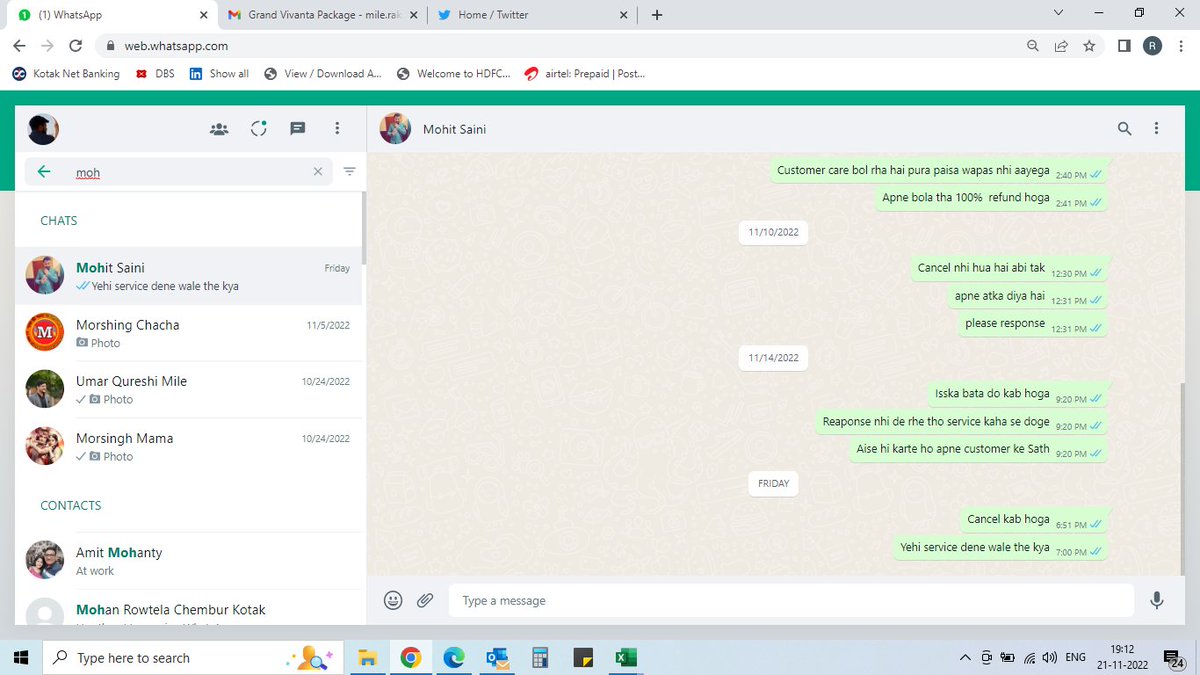The width and height of the screenshot is (1200, 675).
Task: Click Mohit Saini avatar in chat header
Action: click(396, 129)
